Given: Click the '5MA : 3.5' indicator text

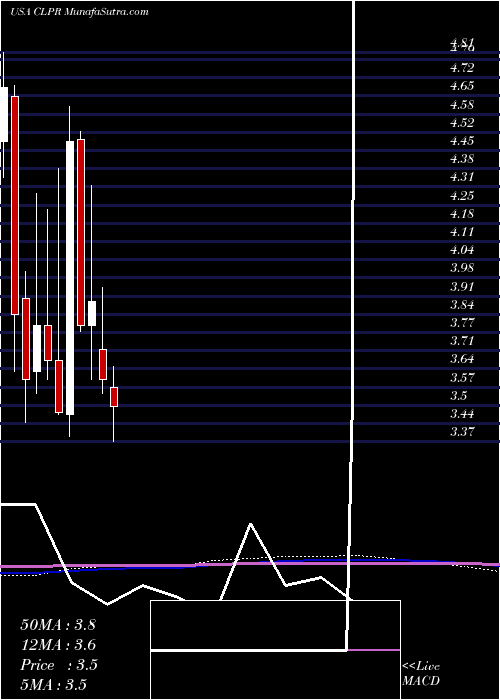Looking at the screenshot, I should coord(53,685).
